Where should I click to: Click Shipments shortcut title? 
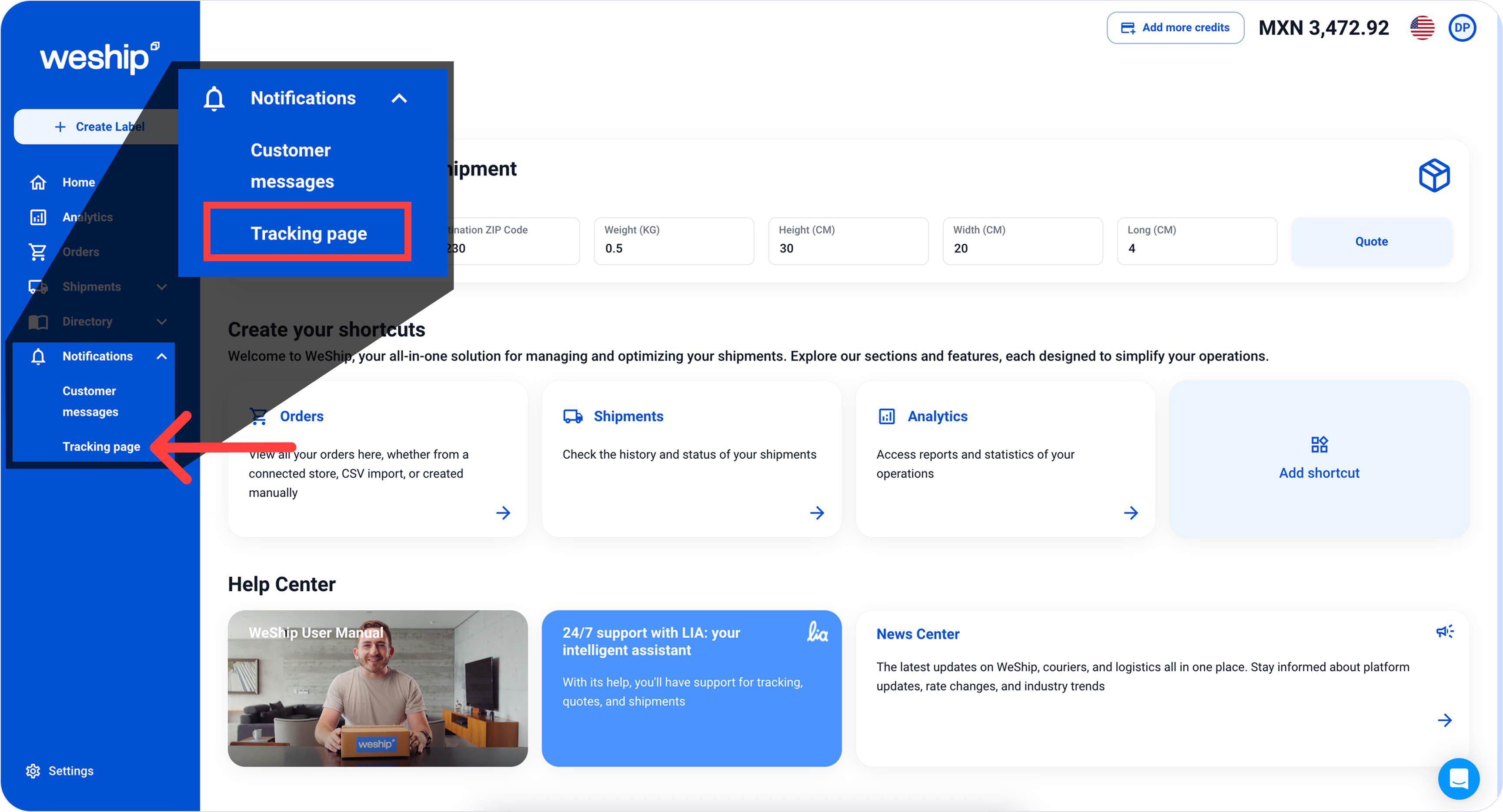tap(628, 416)
